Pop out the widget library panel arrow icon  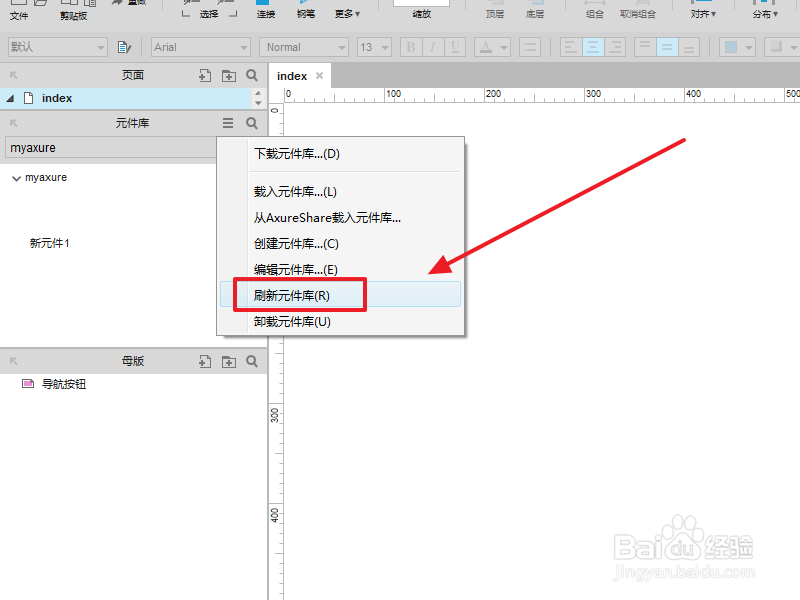[14, 123]
